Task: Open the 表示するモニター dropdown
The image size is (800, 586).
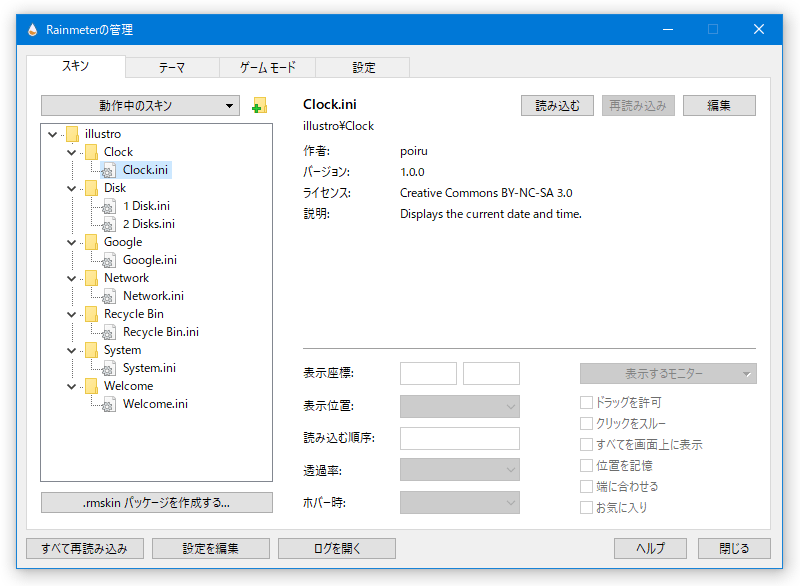Action: click(668, 374)
